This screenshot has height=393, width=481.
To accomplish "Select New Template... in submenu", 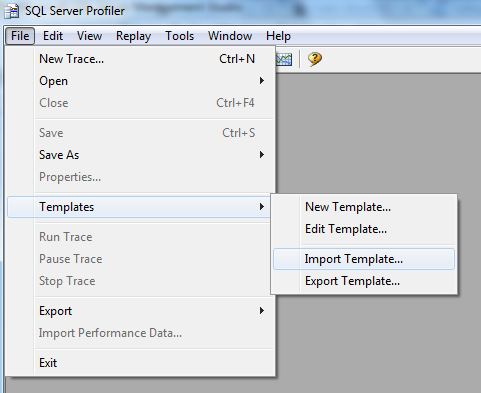I will [364, 207].
